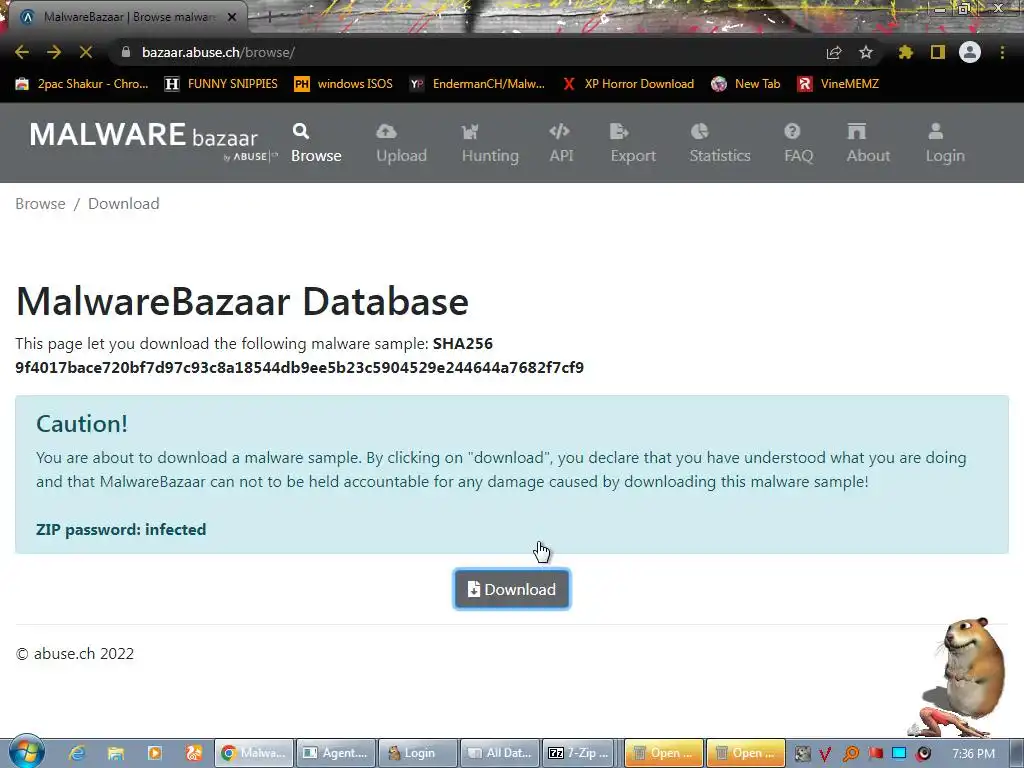This screenshot has height=768, width=1024.
Task: Open the Windows Start orb
Action: tap(26, 752)
